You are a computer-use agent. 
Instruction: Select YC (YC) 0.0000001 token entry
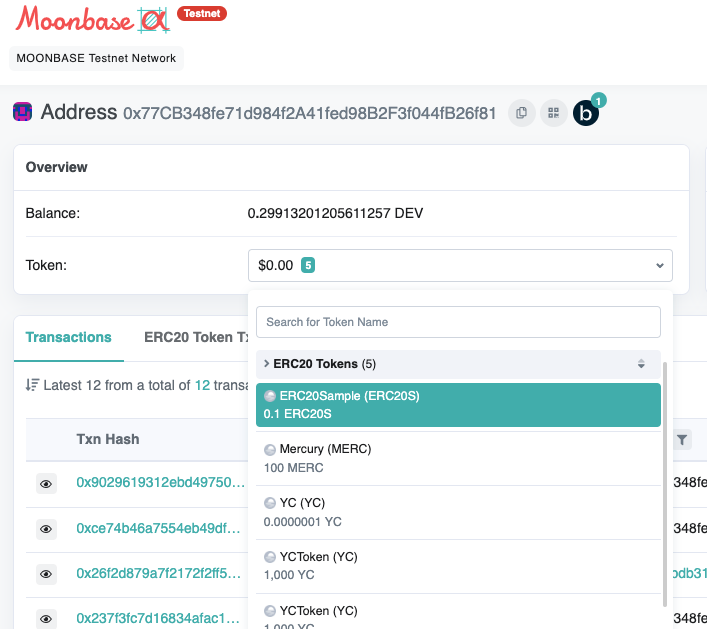458,512
